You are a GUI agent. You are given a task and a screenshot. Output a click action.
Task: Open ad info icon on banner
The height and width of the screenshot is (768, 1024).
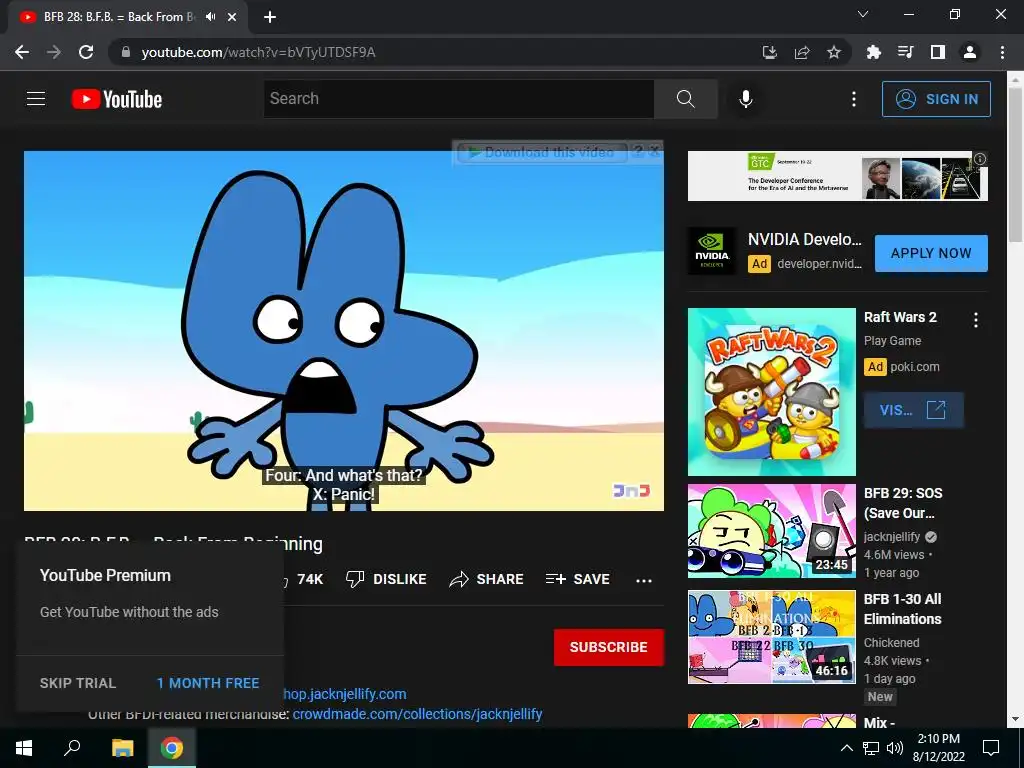[980, 159]
